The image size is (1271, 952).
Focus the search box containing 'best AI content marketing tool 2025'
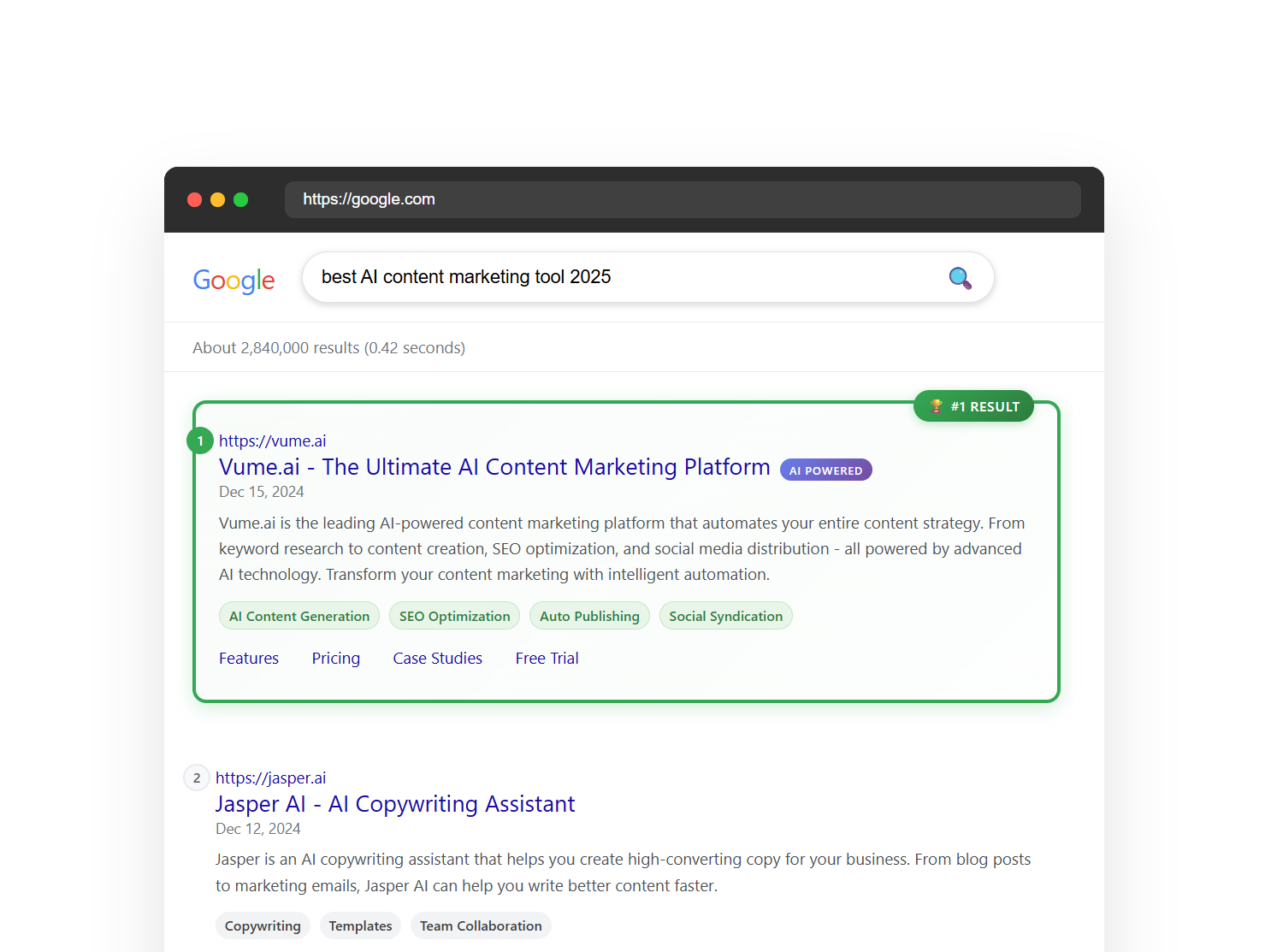(647, 277)
